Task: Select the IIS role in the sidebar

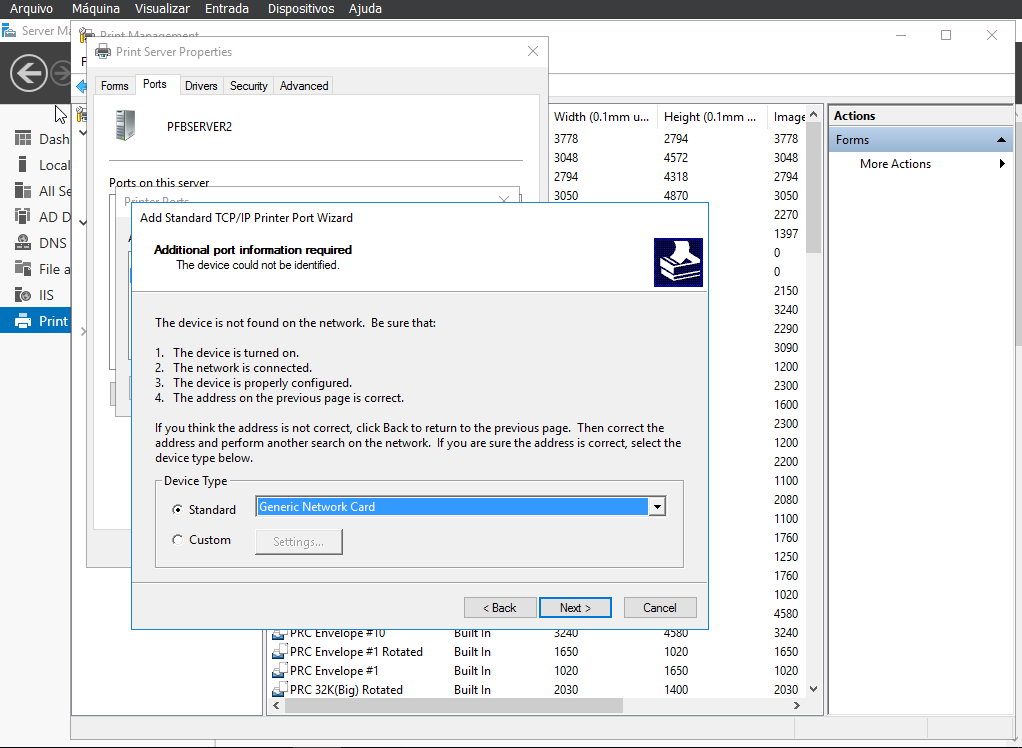Action: click(45, 294)
